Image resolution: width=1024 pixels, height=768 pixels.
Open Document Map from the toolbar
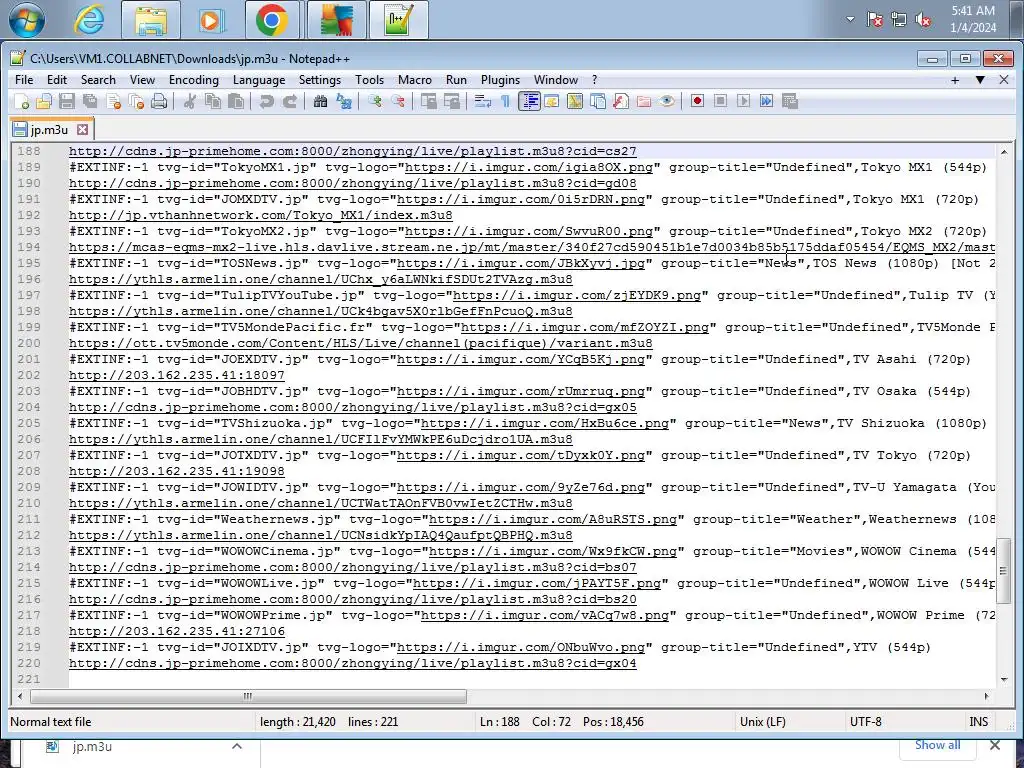(575, 101)
